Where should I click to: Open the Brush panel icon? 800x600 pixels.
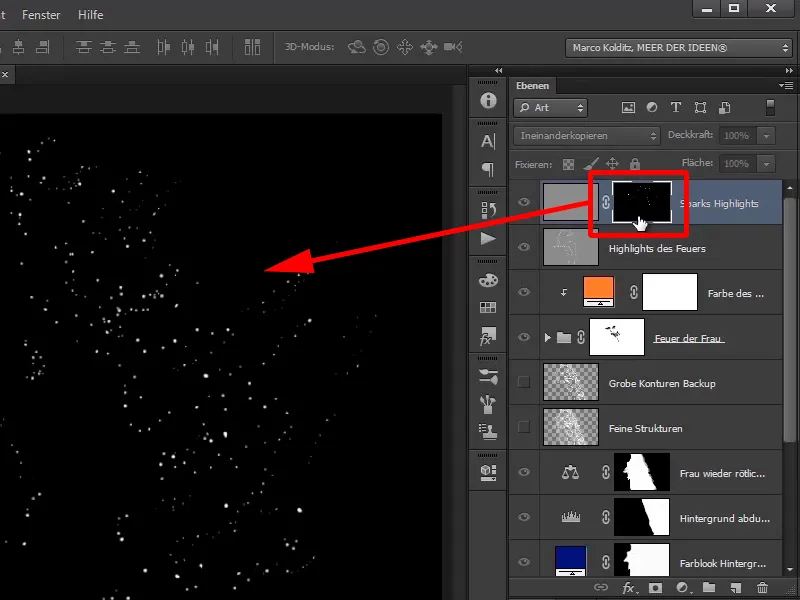click(x=488, y=404)
